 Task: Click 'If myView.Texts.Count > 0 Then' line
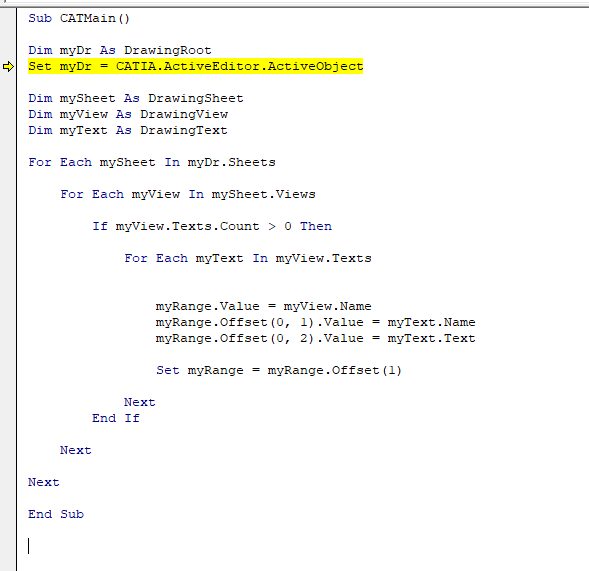click(212, 226)
